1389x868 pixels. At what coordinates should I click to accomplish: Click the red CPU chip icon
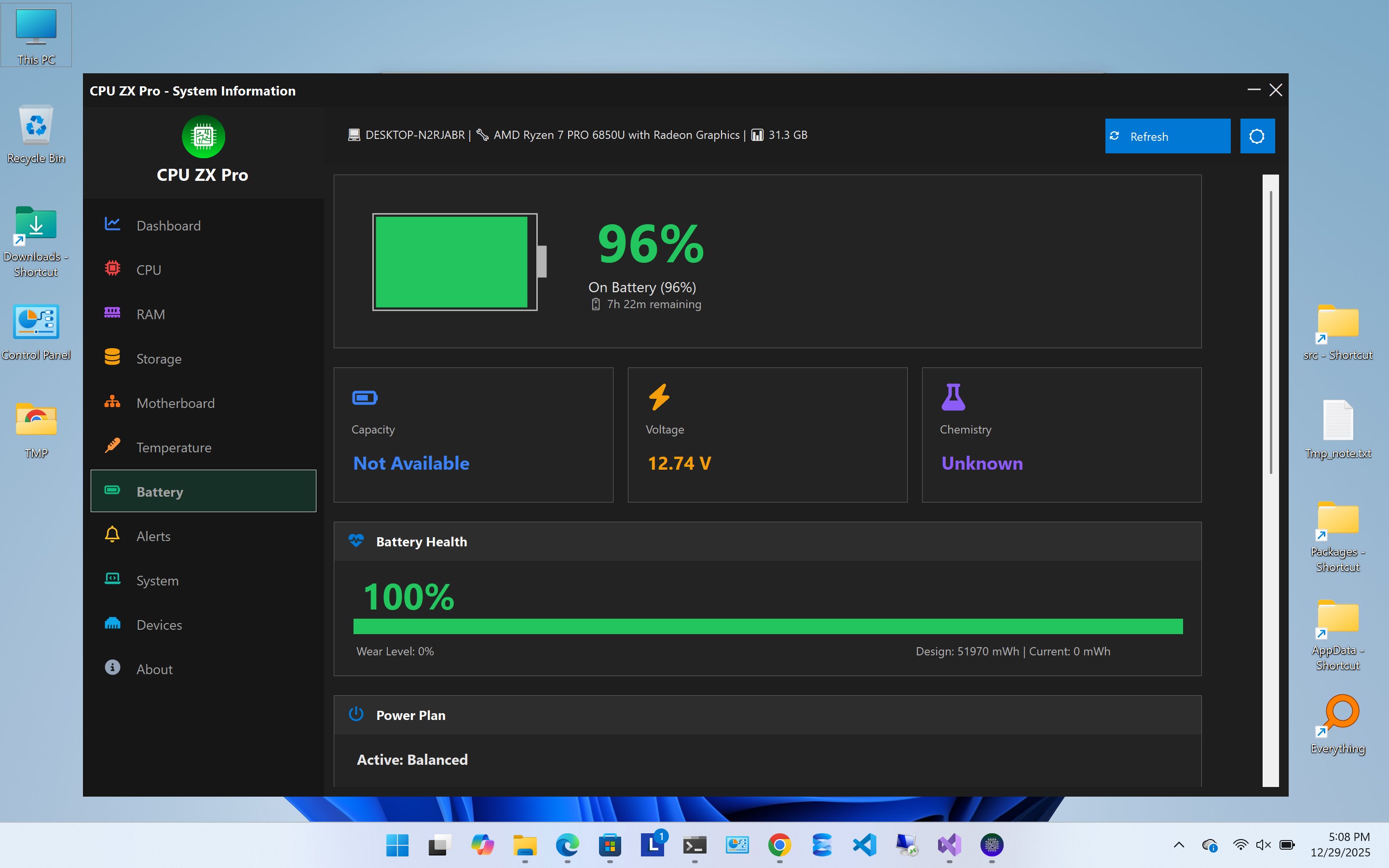(112, 268)
